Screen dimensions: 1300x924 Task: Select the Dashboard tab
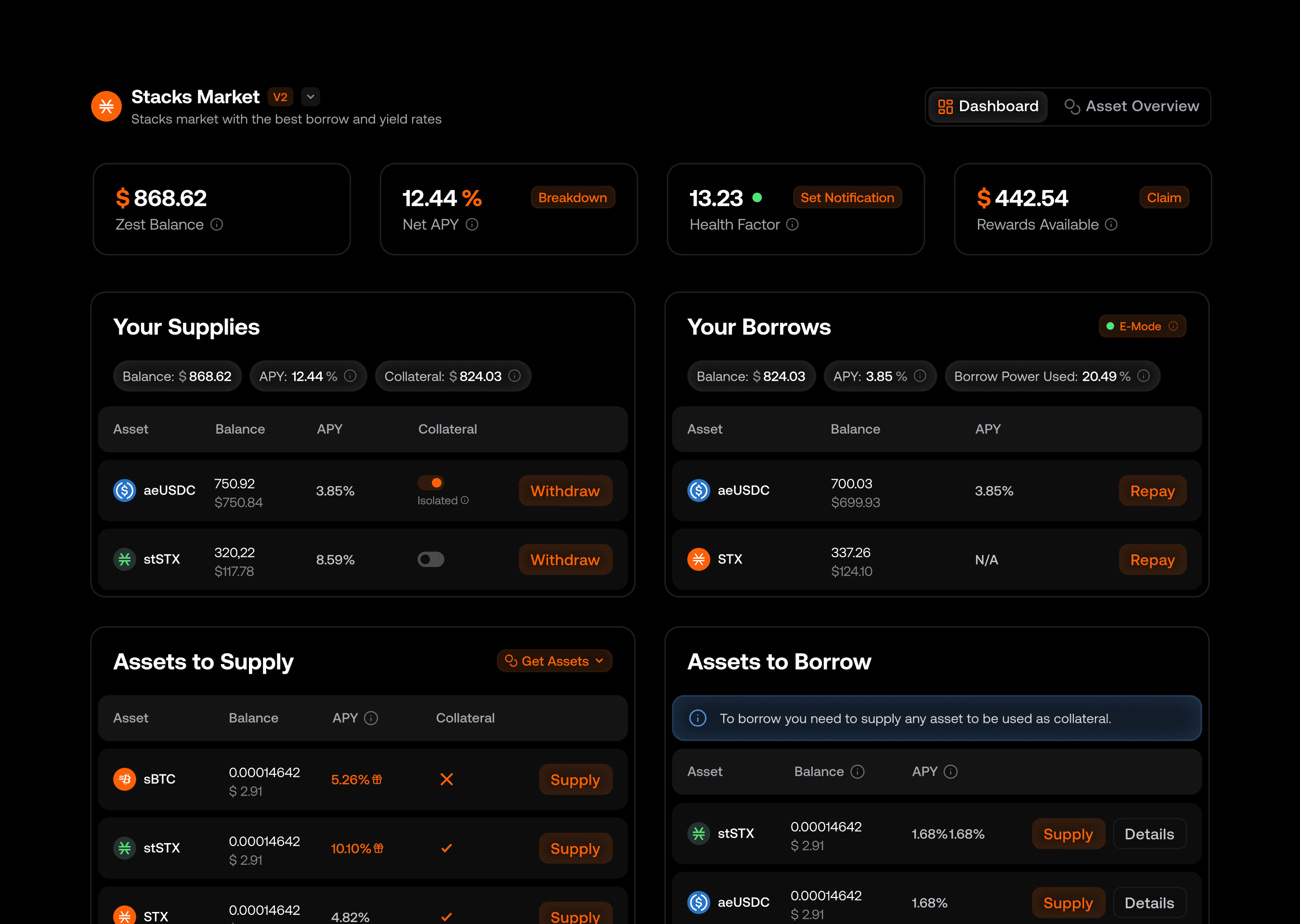988,106
